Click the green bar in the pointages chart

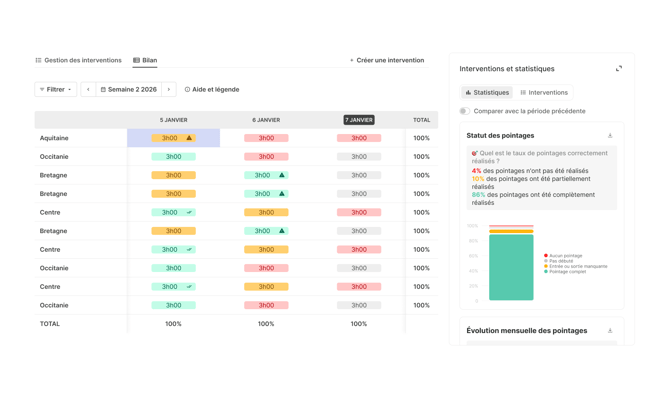coord(511,267)
